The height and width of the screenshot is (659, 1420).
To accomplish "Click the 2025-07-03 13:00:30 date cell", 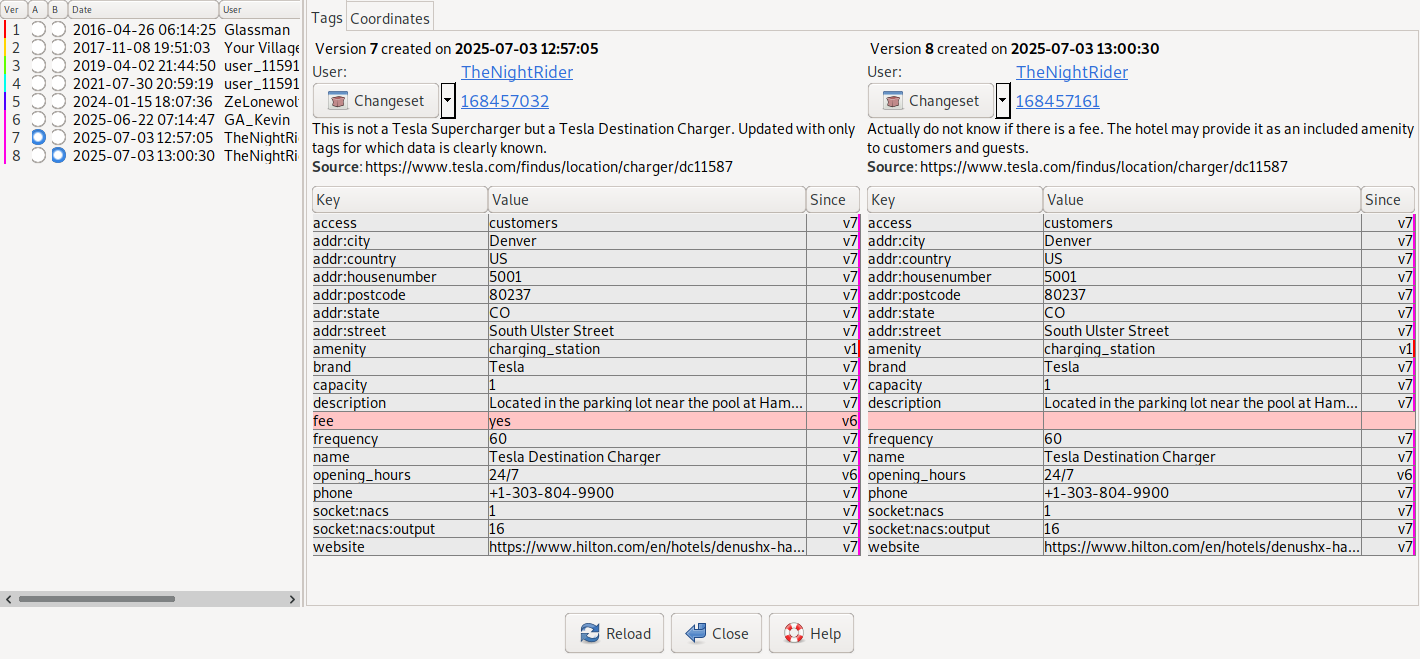I will pos(144,156).
